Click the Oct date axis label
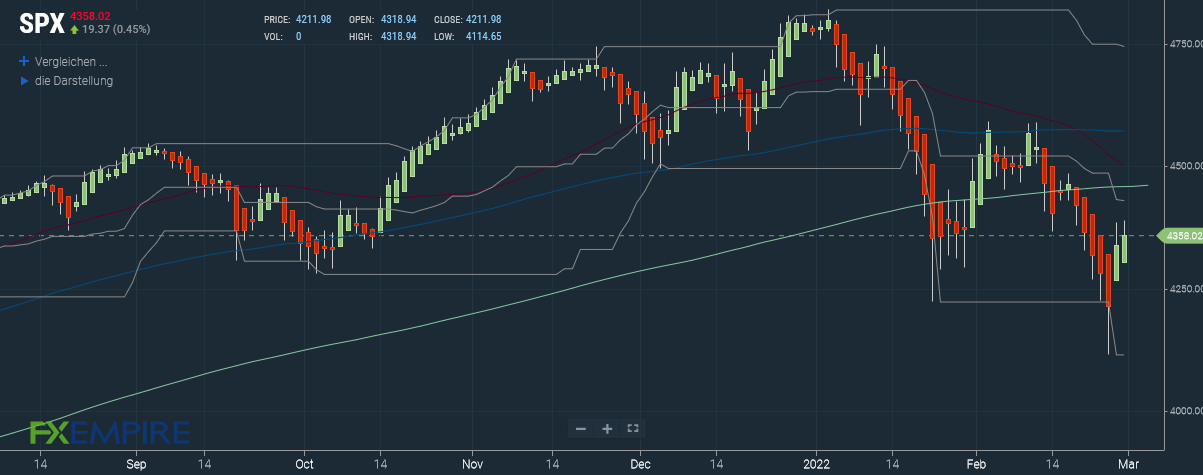Image resolution: width=1203 pixels, height=475 pixels. coord(305,465)
